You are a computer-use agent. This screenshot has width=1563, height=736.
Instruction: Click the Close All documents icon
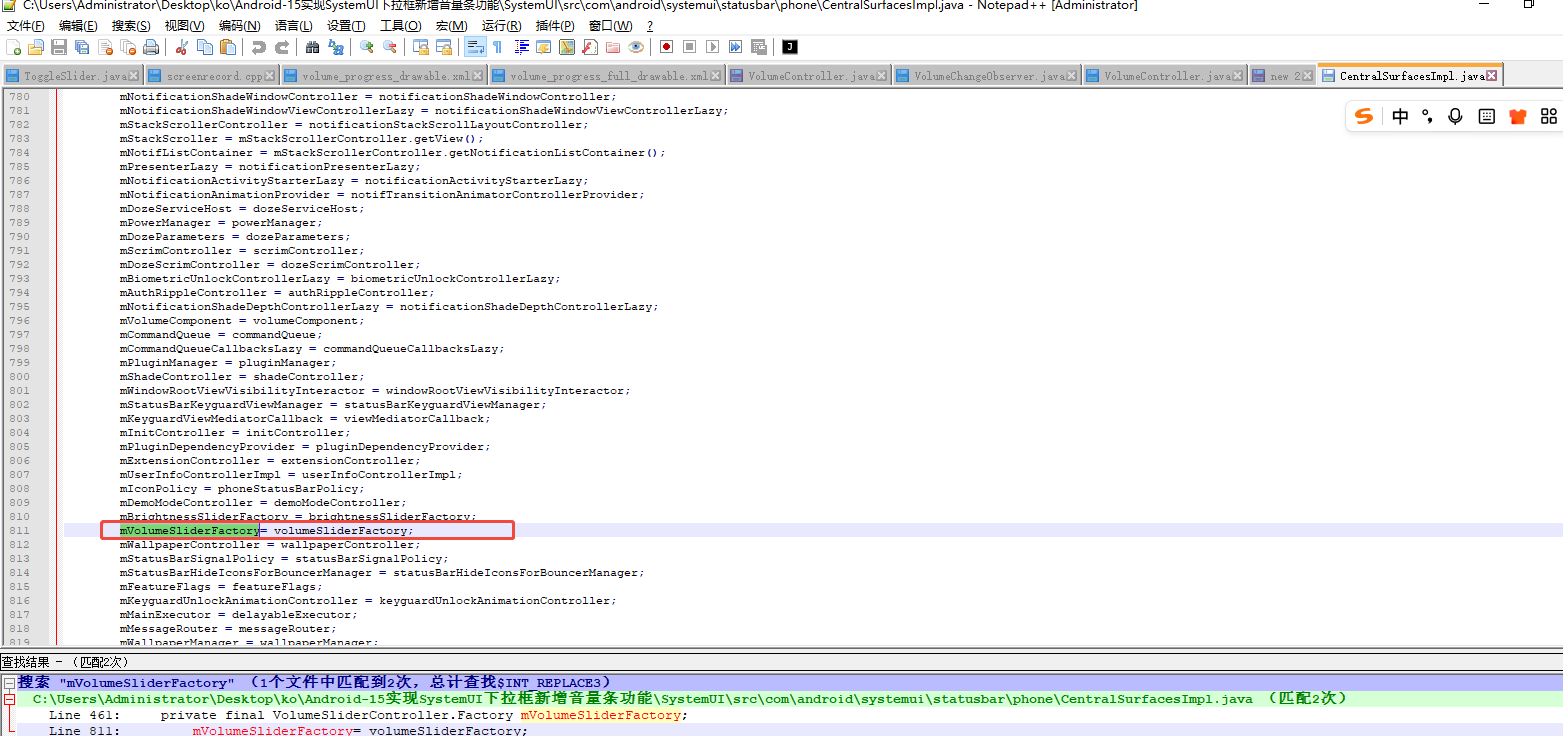tap(128, 47)
